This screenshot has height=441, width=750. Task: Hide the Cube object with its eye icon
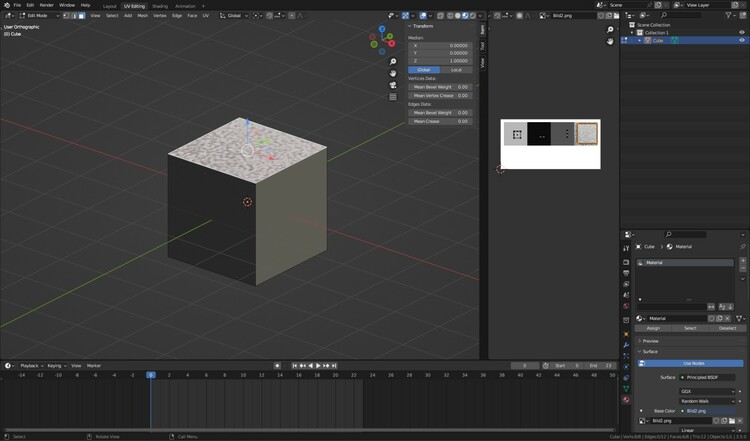click(741, 41)
